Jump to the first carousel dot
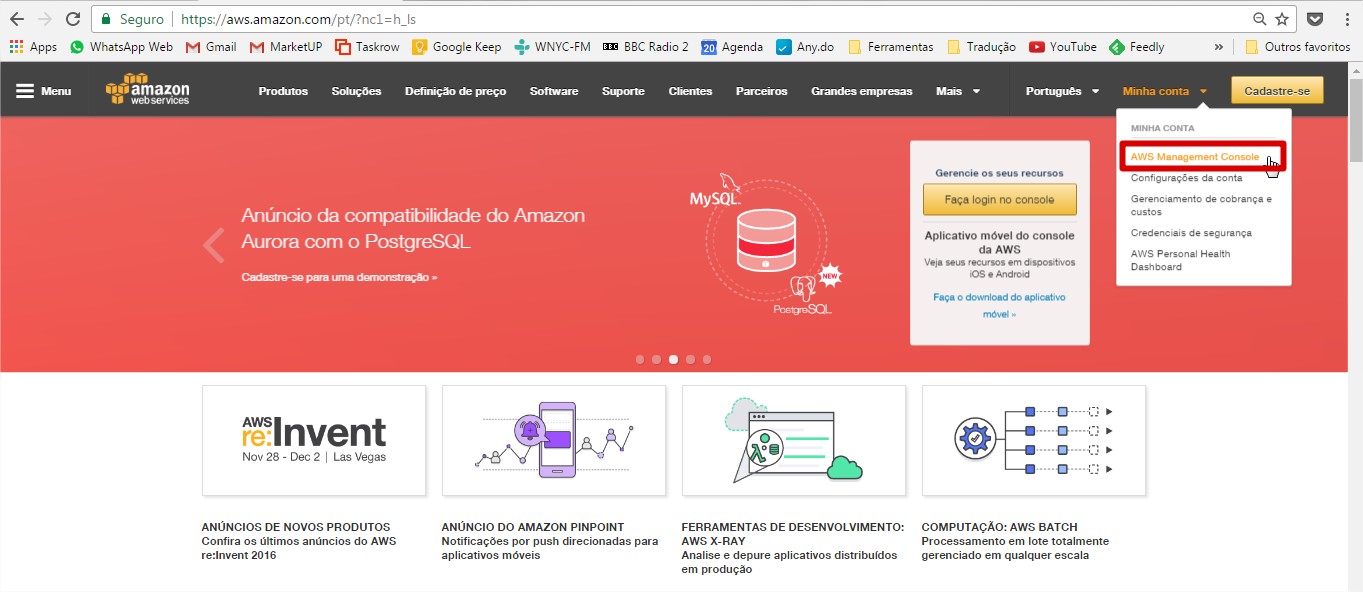Screen dimensions: 1363x592 (x=639, y=359)
